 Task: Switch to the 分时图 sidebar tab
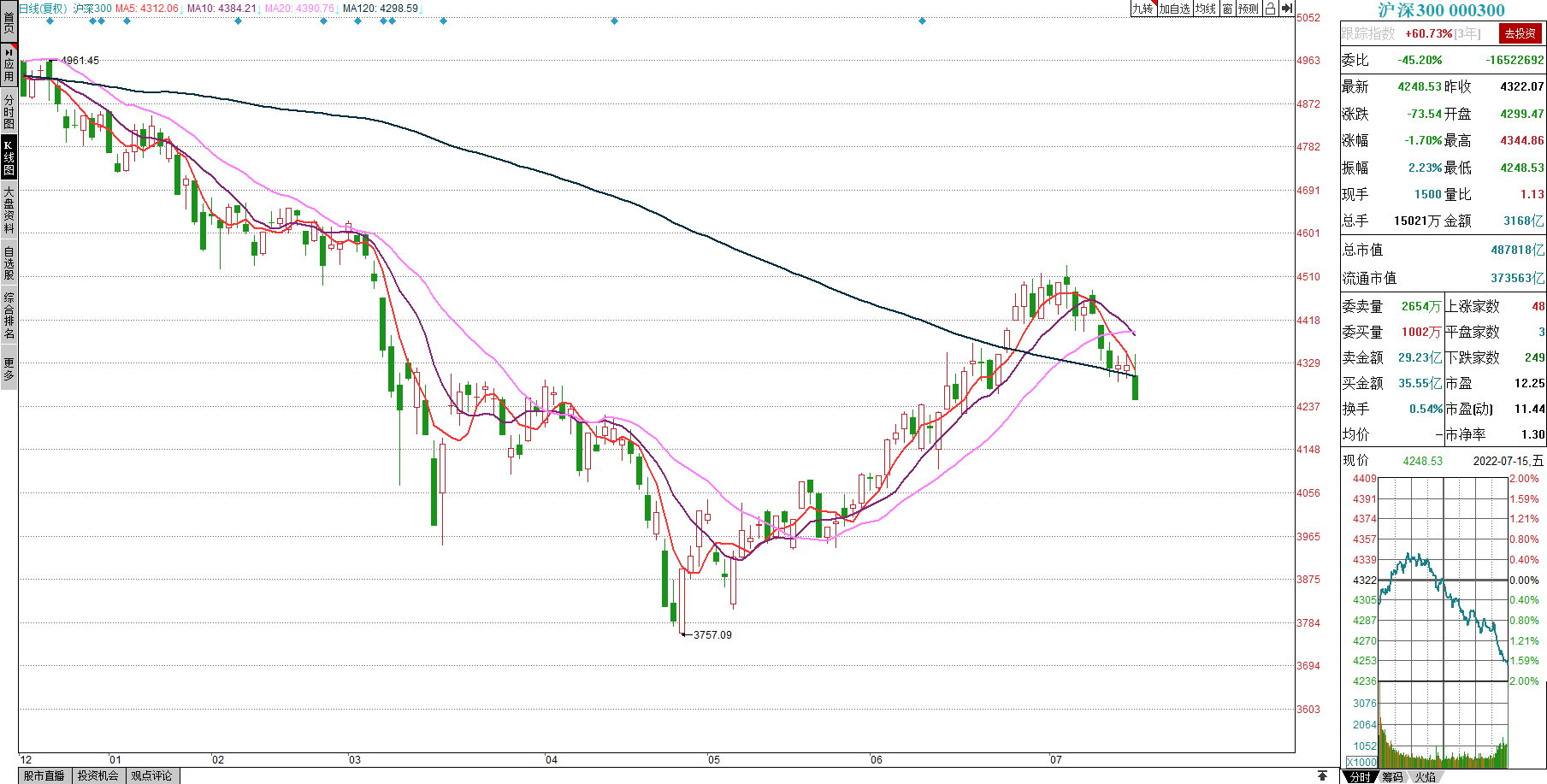click(x=9, y=112)
